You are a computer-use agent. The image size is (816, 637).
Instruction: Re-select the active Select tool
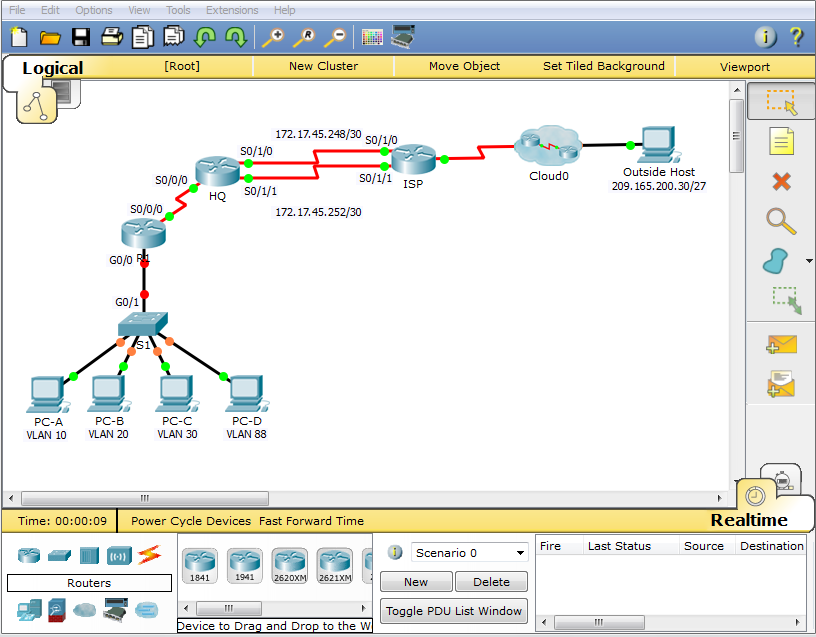[780, 101]
